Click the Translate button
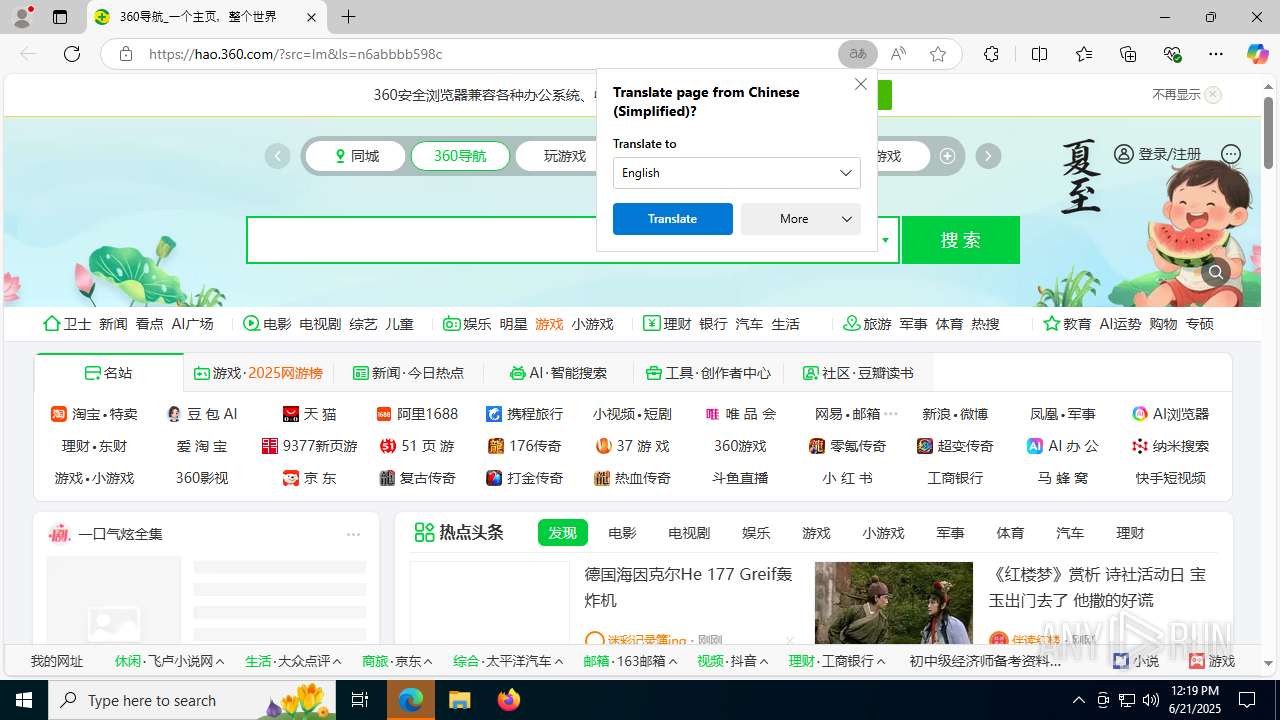 click(x=673, y=219)
